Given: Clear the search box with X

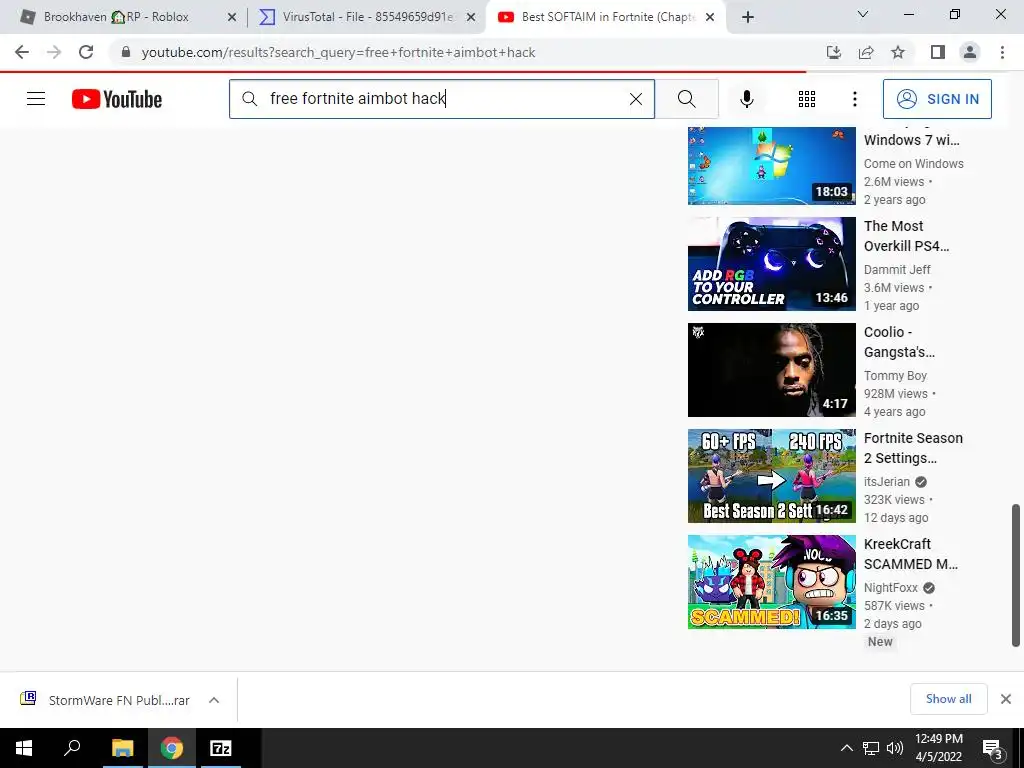Looking at the screenshot, I should pos(635,99).
